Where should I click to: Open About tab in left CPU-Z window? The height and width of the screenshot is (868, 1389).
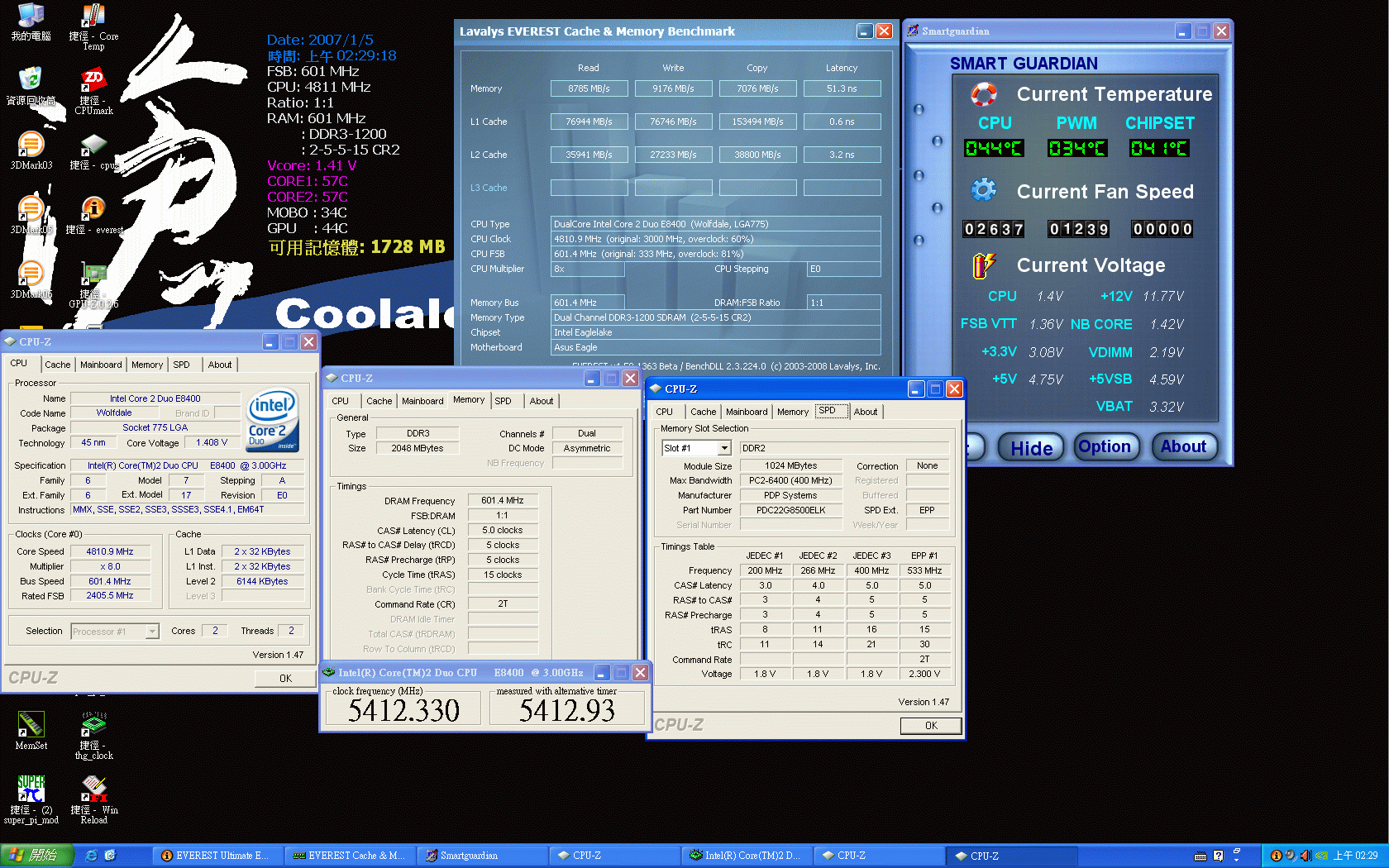220,365
